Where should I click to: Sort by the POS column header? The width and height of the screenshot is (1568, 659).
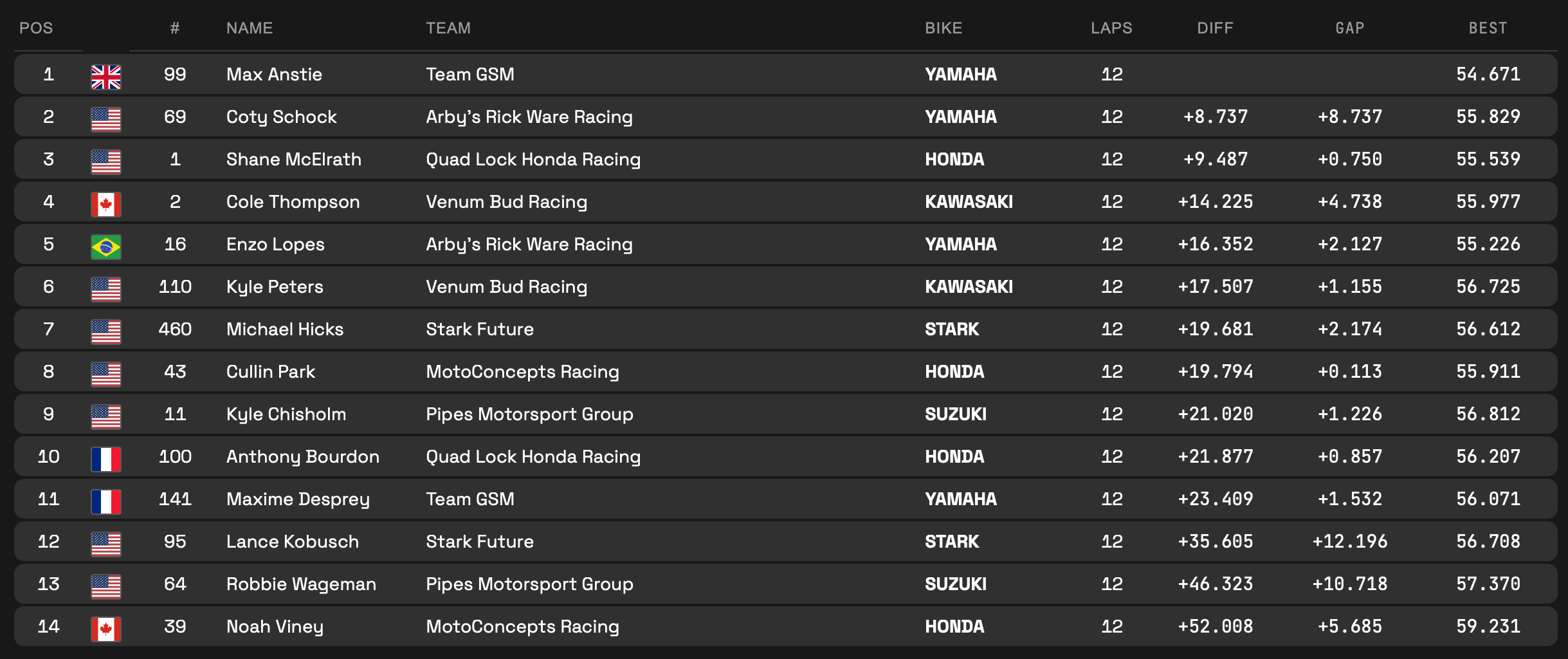(x=36, y=28)
